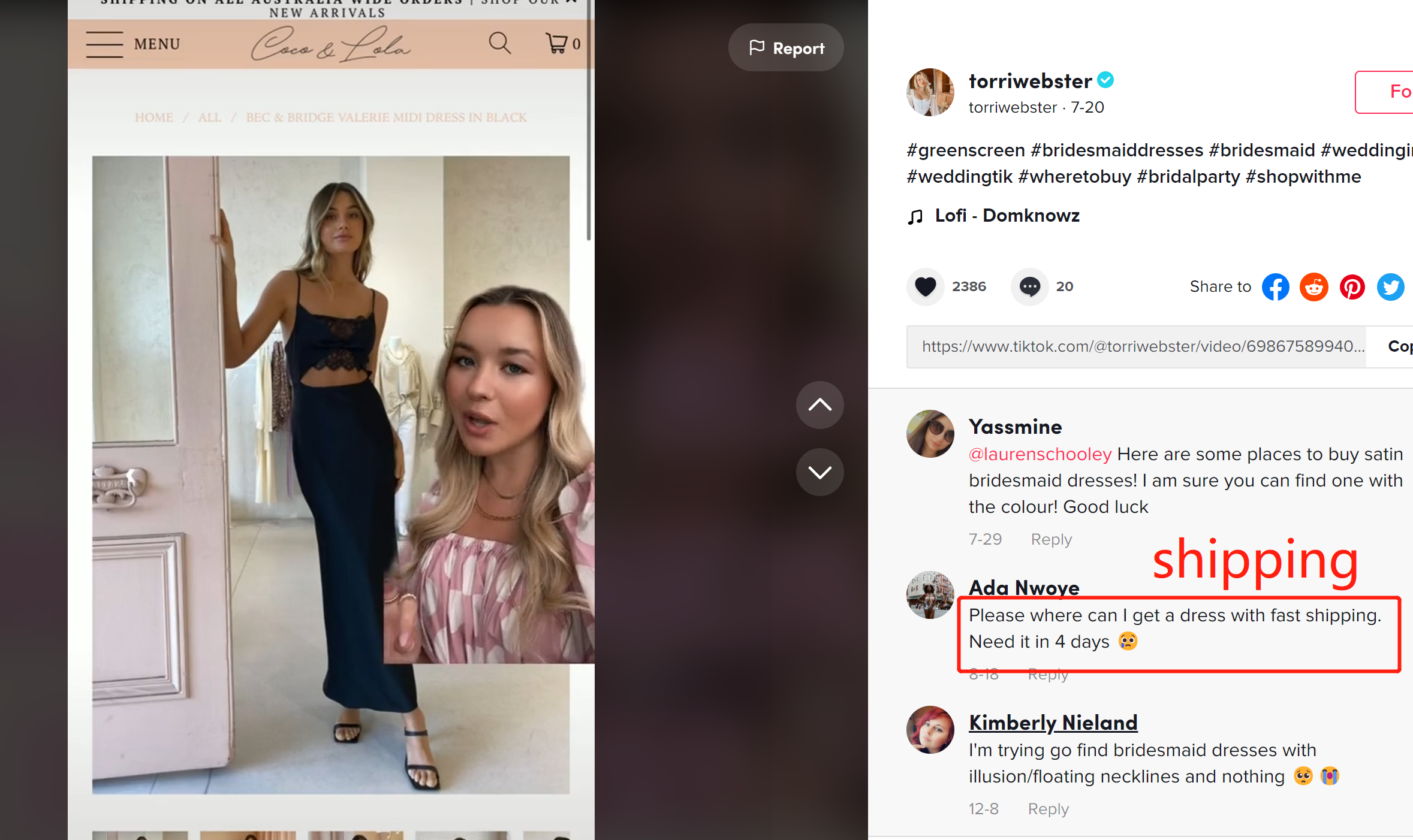Screen dimensions: 1413x840
Task: Like the video with the heart icon
Action: coord(925,286)
